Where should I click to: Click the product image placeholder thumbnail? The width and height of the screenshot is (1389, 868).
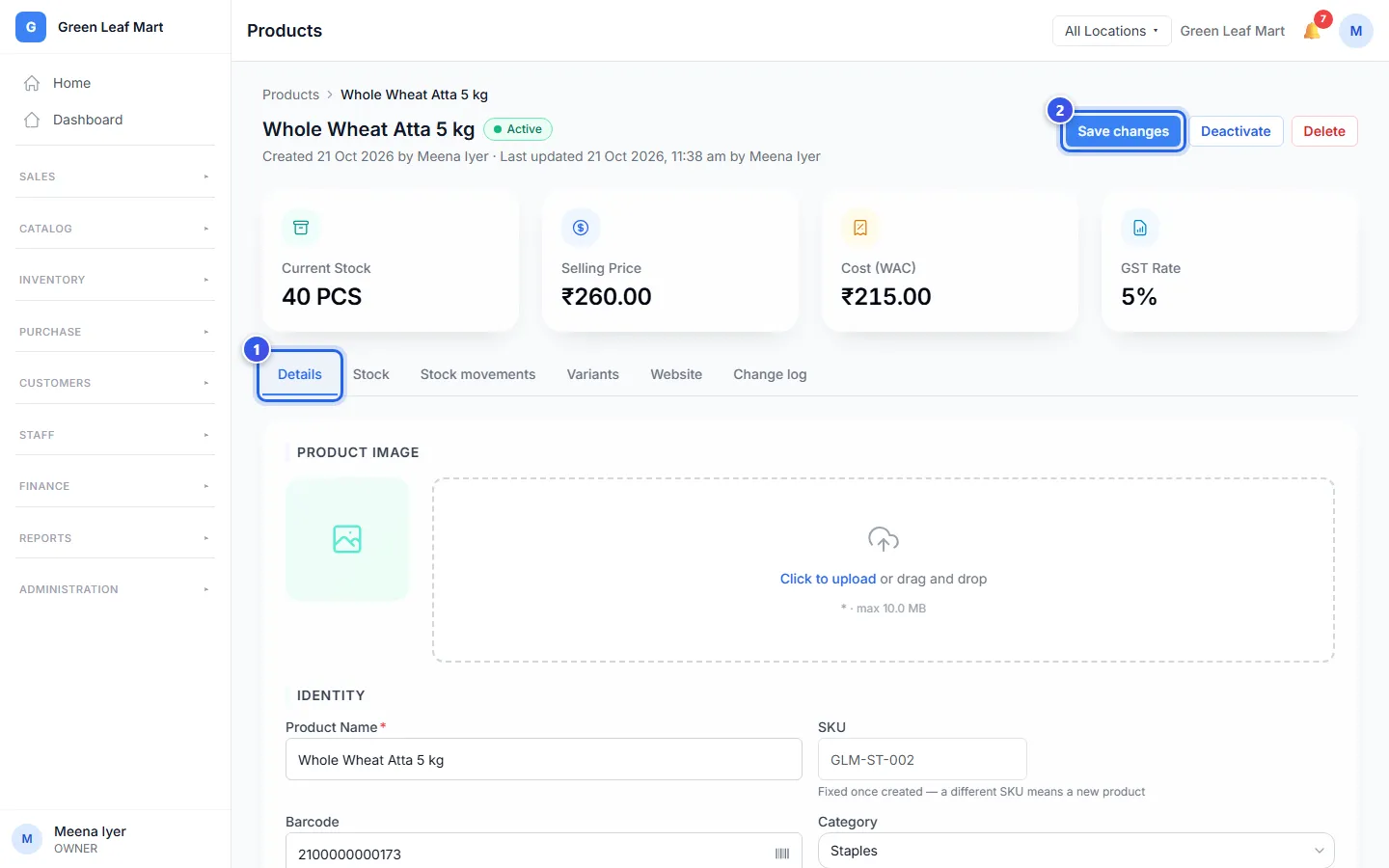(x=347, y=539)
